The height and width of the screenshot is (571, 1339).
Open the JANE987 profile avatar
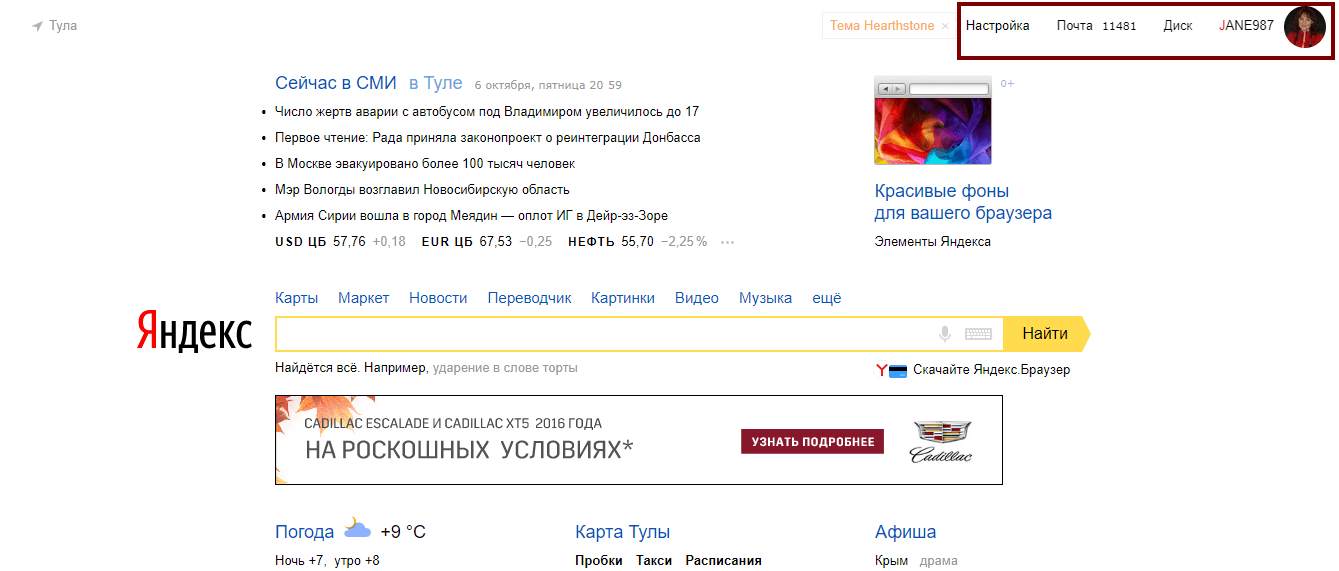(1305, 27)
